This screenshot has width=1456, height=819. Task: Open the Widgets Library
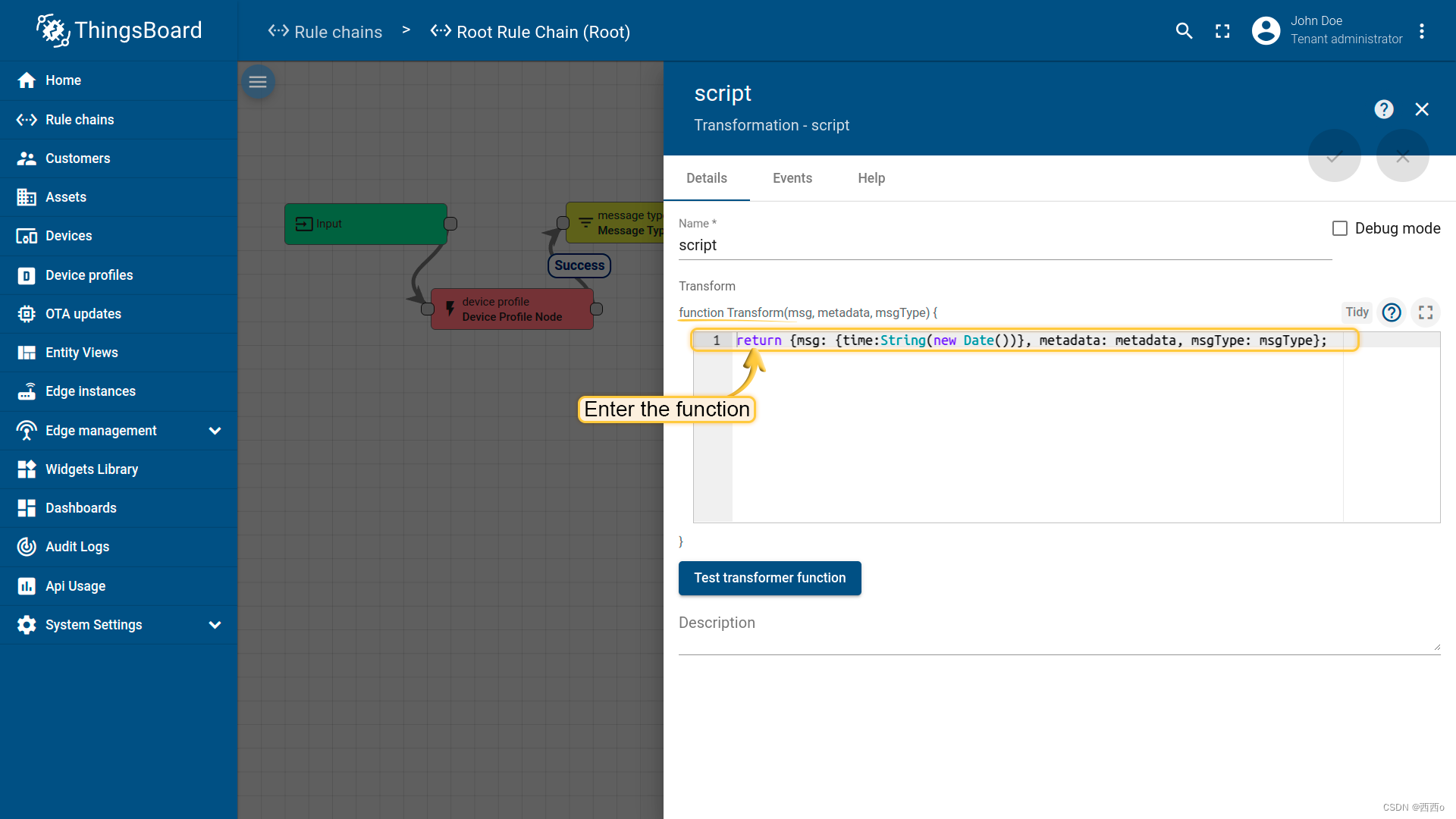click(91, 469)
